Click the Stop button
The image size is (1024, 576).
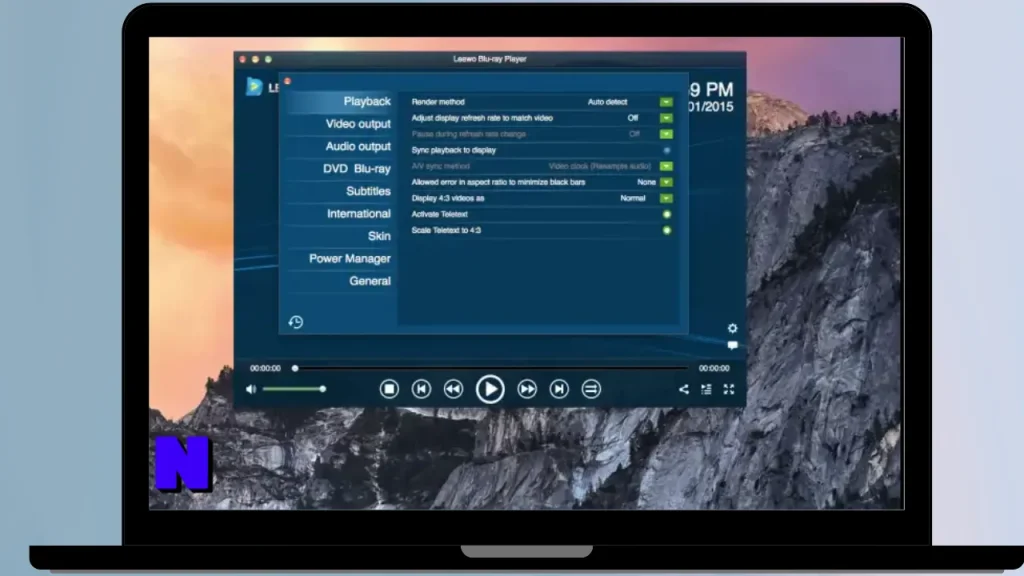(389, 389)
